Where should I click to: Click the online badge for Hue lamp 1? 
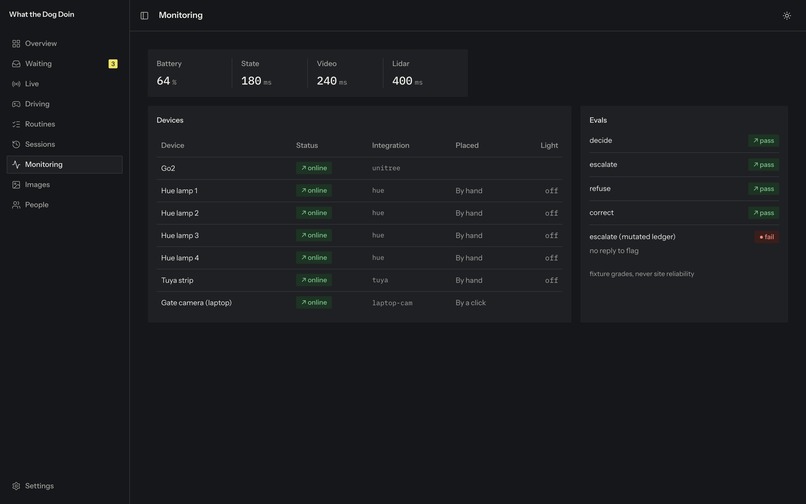(x=314, y=190)
